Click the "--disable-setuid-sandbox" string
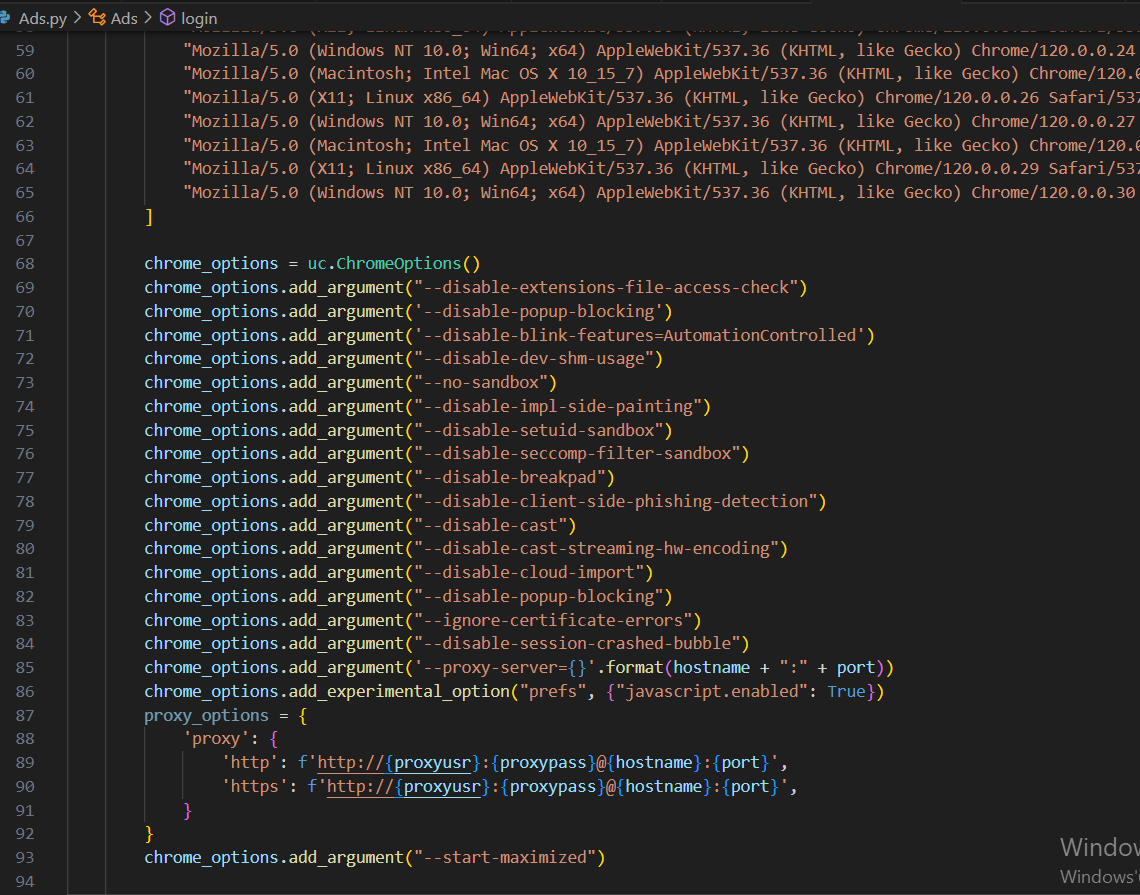The width and height of the screenshot is (1140, 895). [x=539, y=430]
